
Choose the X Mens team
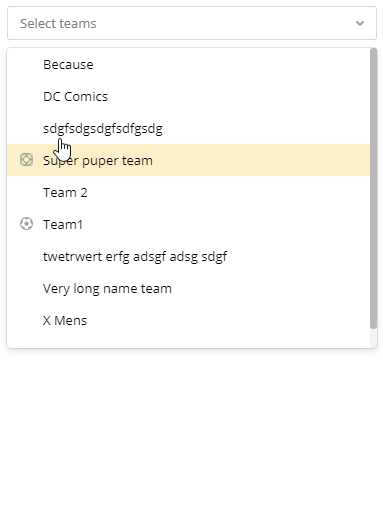coord(188,320)
